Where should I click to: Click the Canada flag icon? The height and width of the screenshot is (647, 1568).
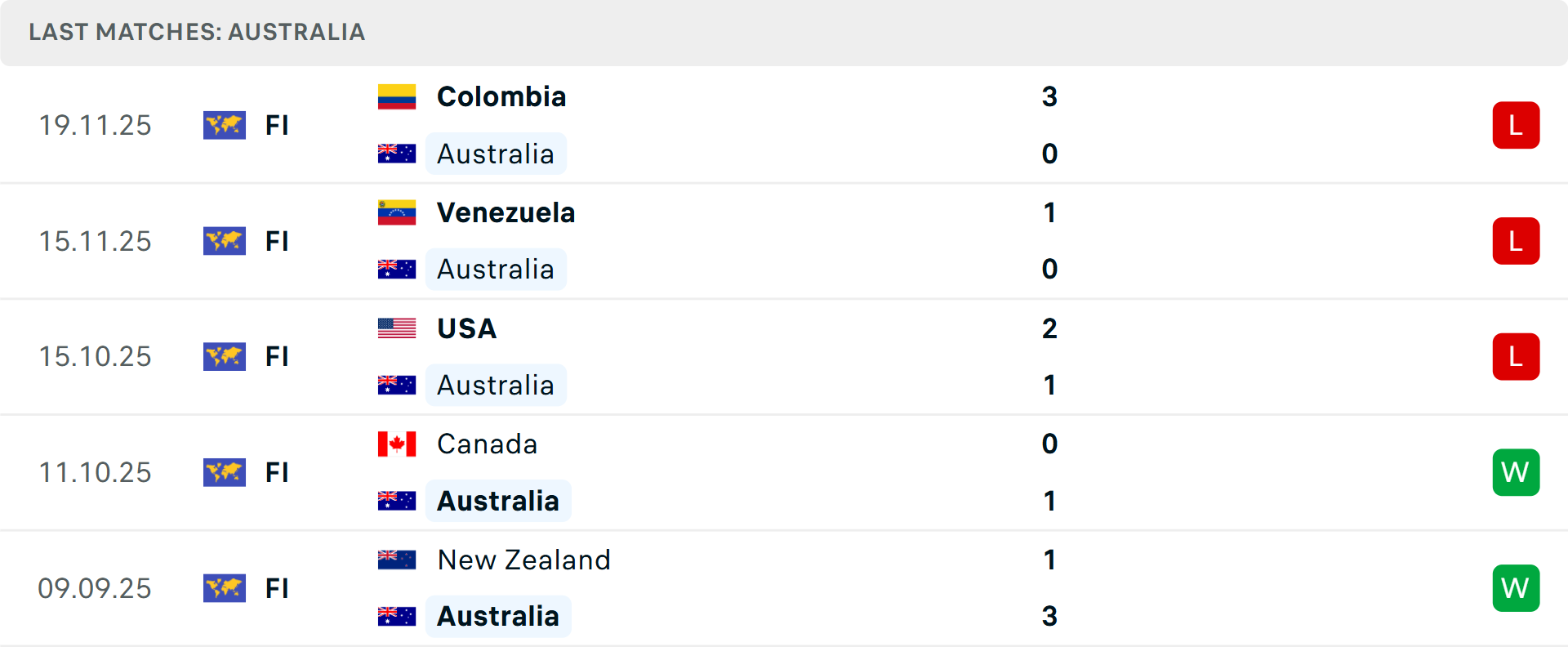click(x=397, y=444)
